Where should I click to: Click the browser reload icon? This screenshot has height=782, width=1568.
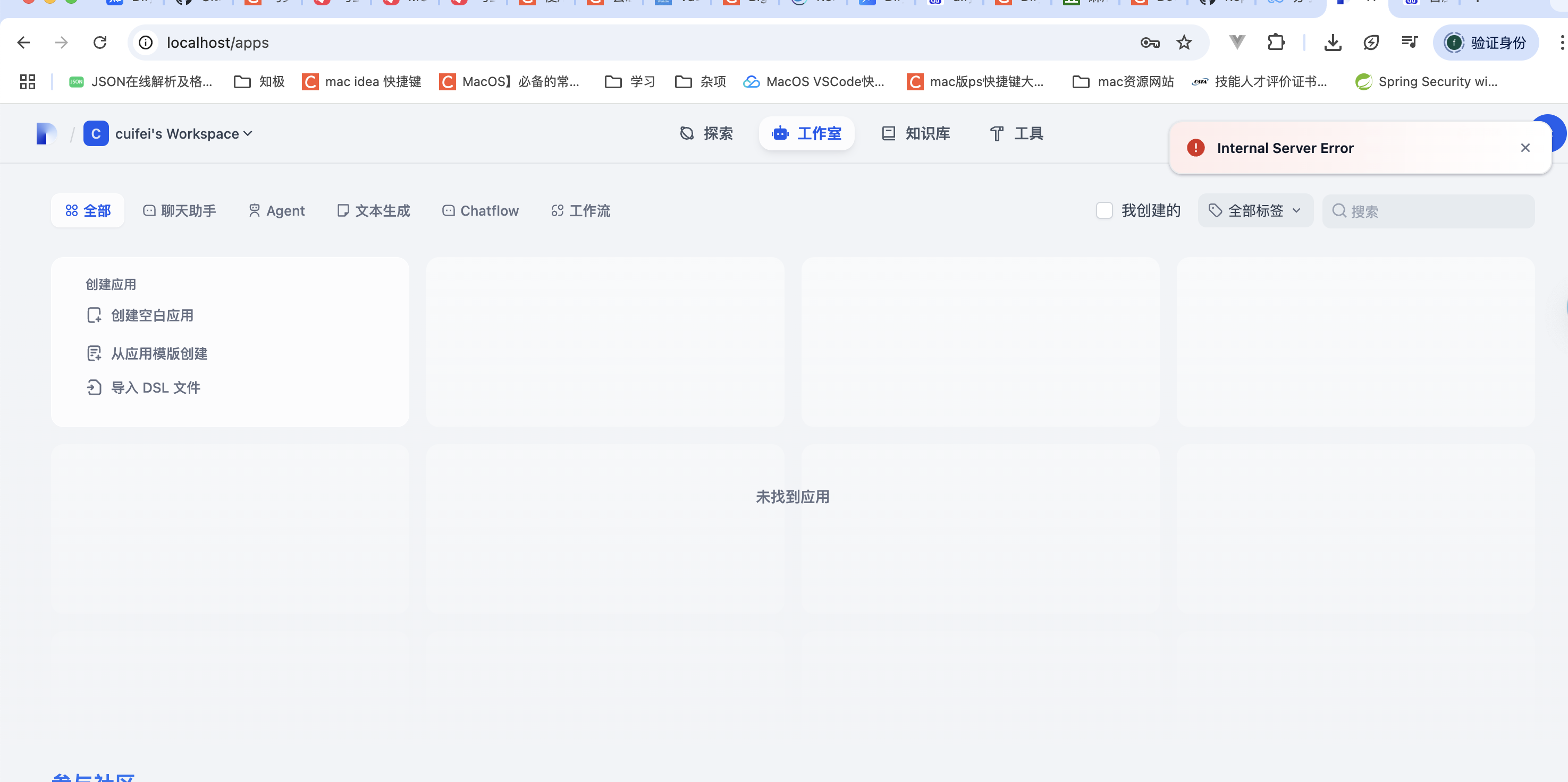100,42
